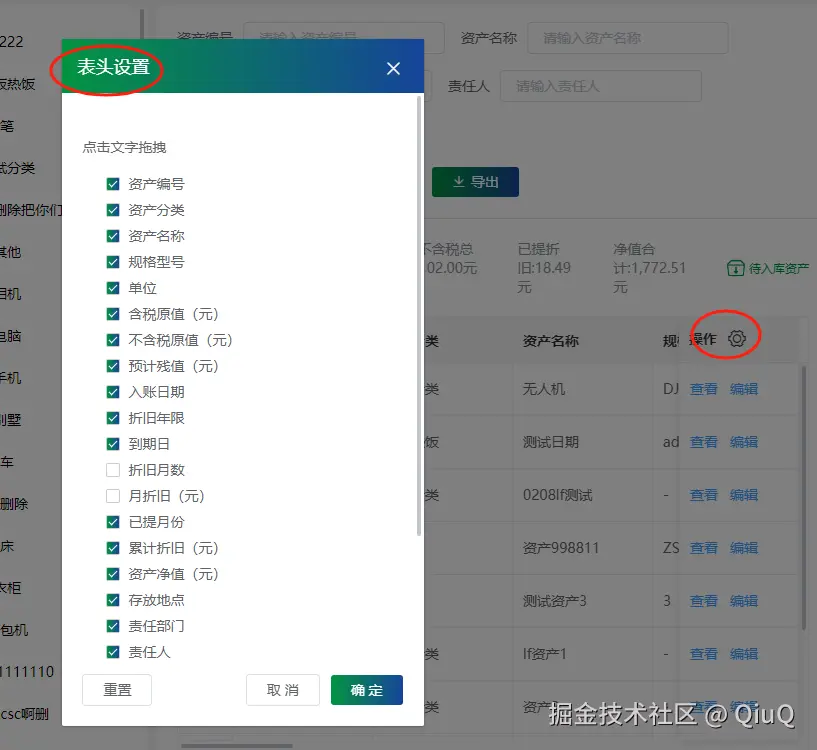Uncheck 资产净值（元） checkbox
The height and width of the screenshot is (750, 817).
click(113, 574)
